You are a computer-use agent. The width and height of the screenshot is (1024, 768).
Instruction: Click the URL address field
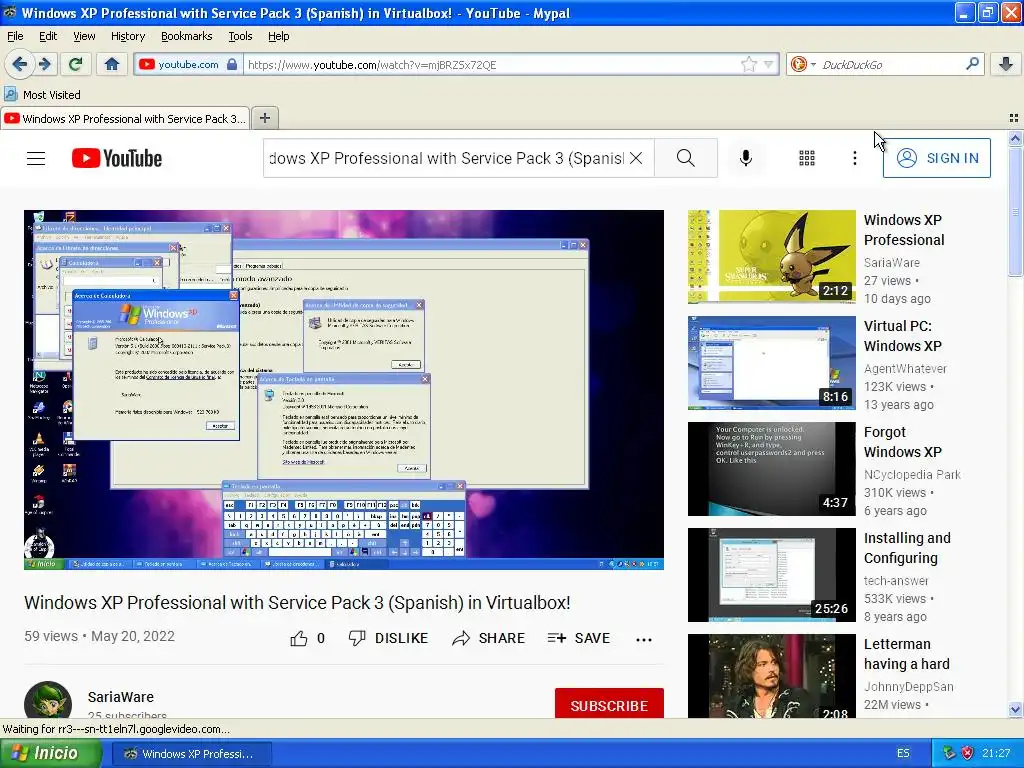[x=492, y=64]
